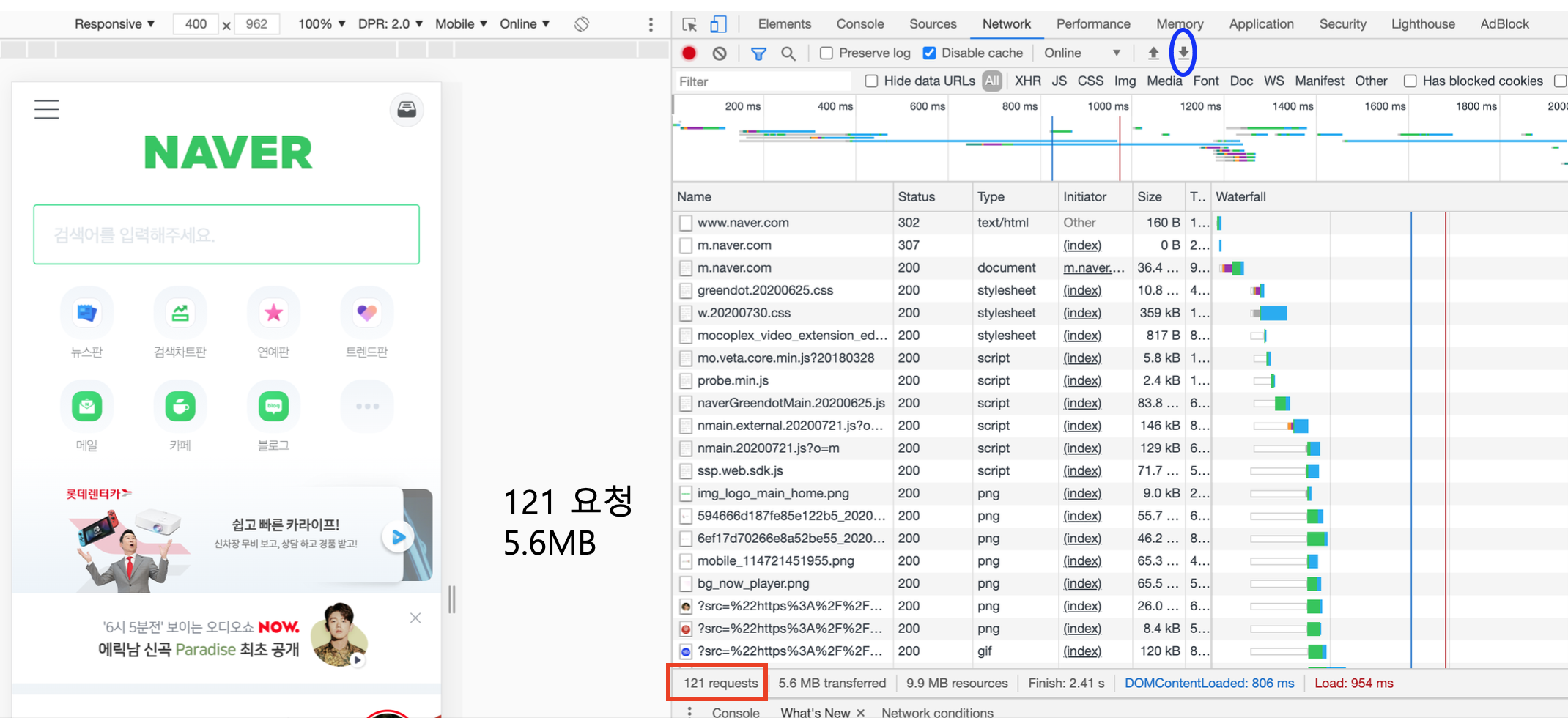Toggle the device toolbar icon
This screenshot has width=1568, height=718.
pos(718,24)
